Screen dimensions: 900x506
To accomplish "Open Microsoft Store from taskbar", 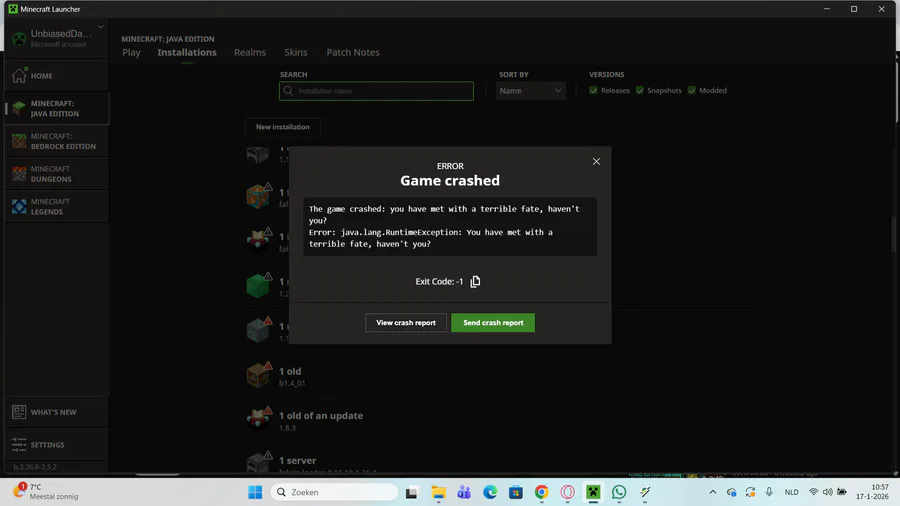I will [515, 492].
